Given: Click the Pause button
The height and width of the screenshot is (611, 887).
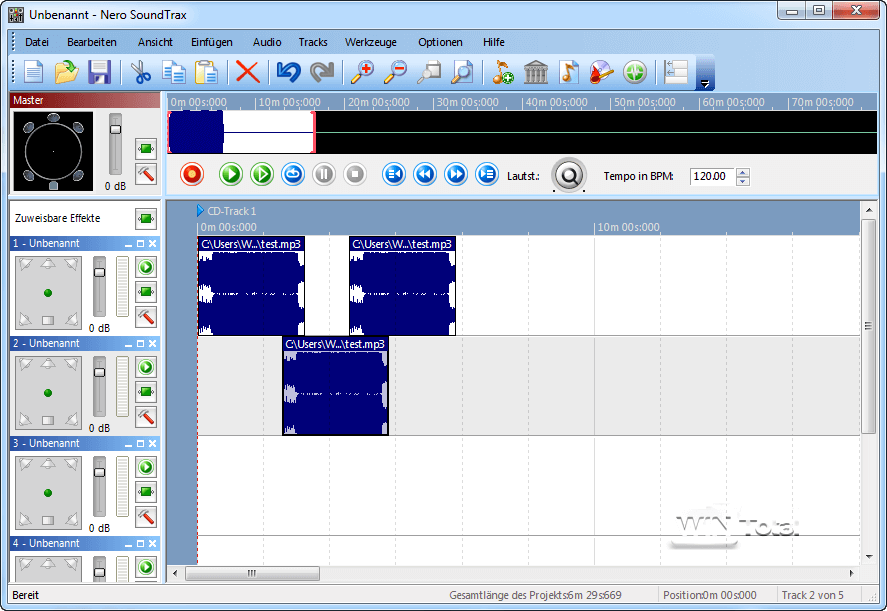Looking at the screenshot, I should 324,174.
